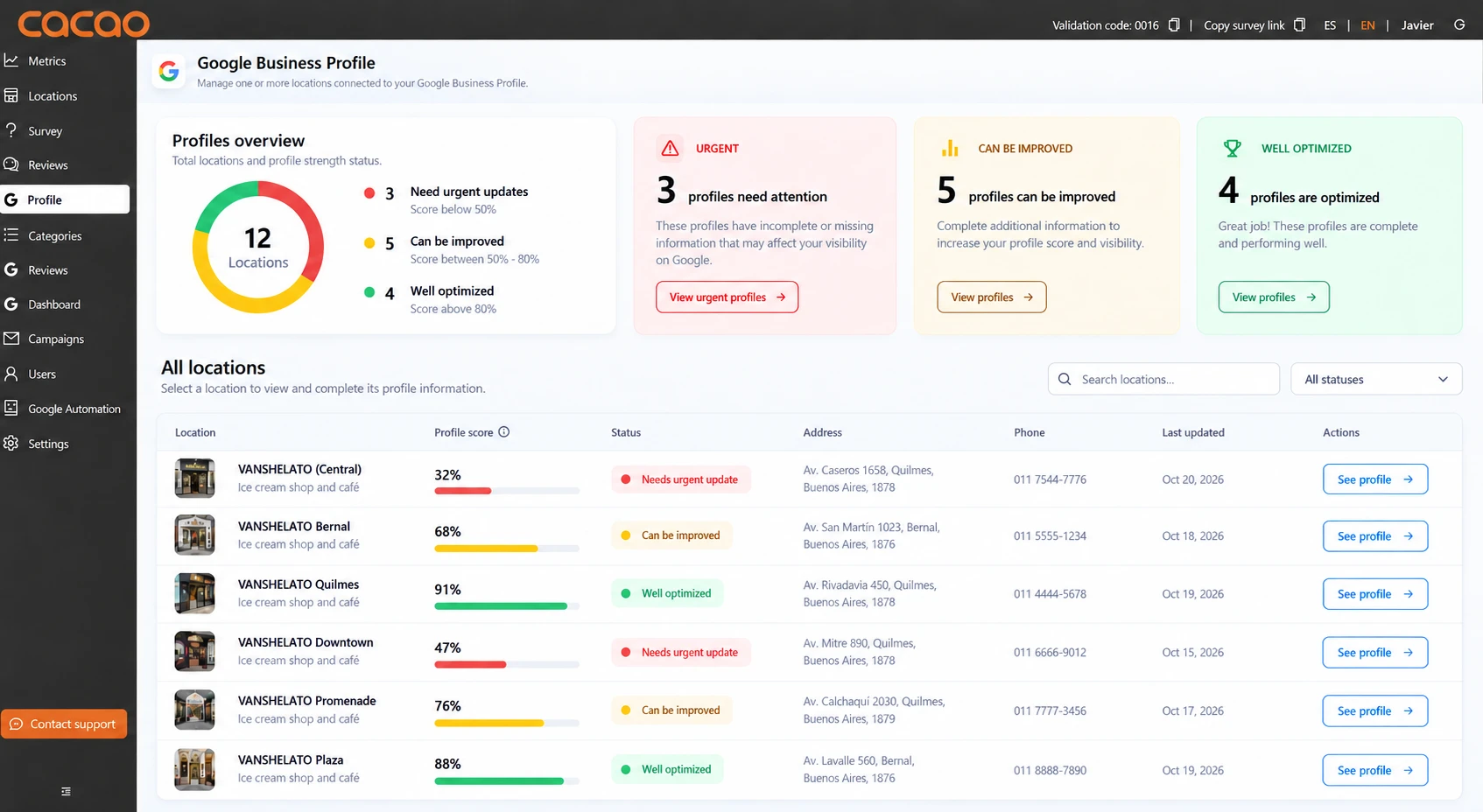Click the Oct 20, 2026 last updated date
1483x812 pixels.
1192,479
